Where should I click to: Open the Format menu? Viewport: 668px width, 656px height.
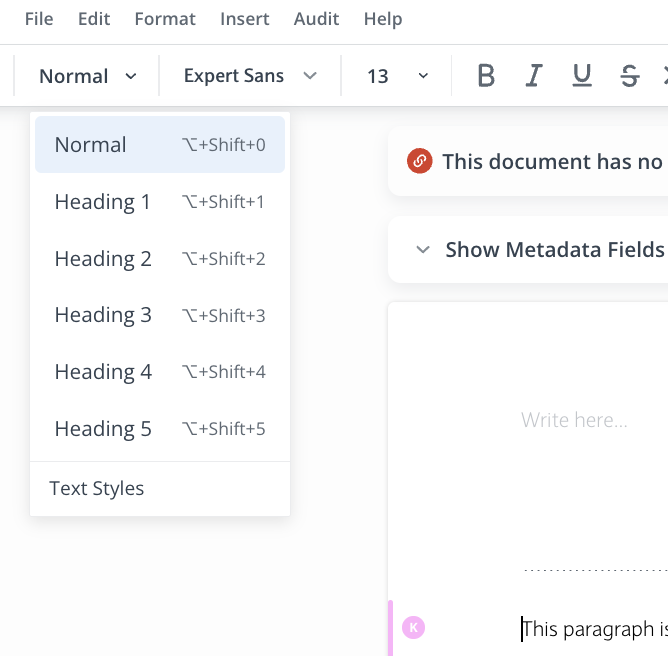165,19
